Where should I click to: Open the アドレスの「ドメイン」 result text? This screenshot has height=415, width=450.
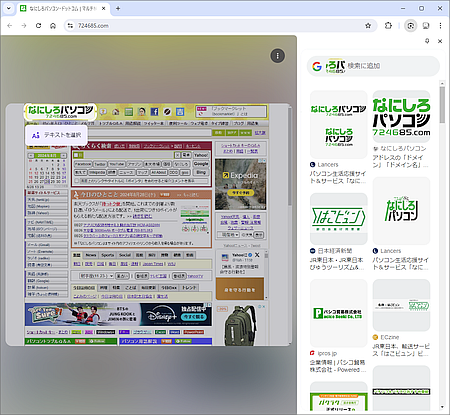400,161
